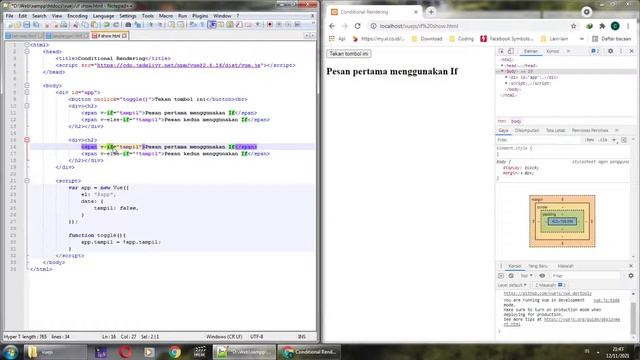This screenshot has height=360, width=640.
Task: Switch to Notepad++ window from taskbar
Action: coord(243,352)
